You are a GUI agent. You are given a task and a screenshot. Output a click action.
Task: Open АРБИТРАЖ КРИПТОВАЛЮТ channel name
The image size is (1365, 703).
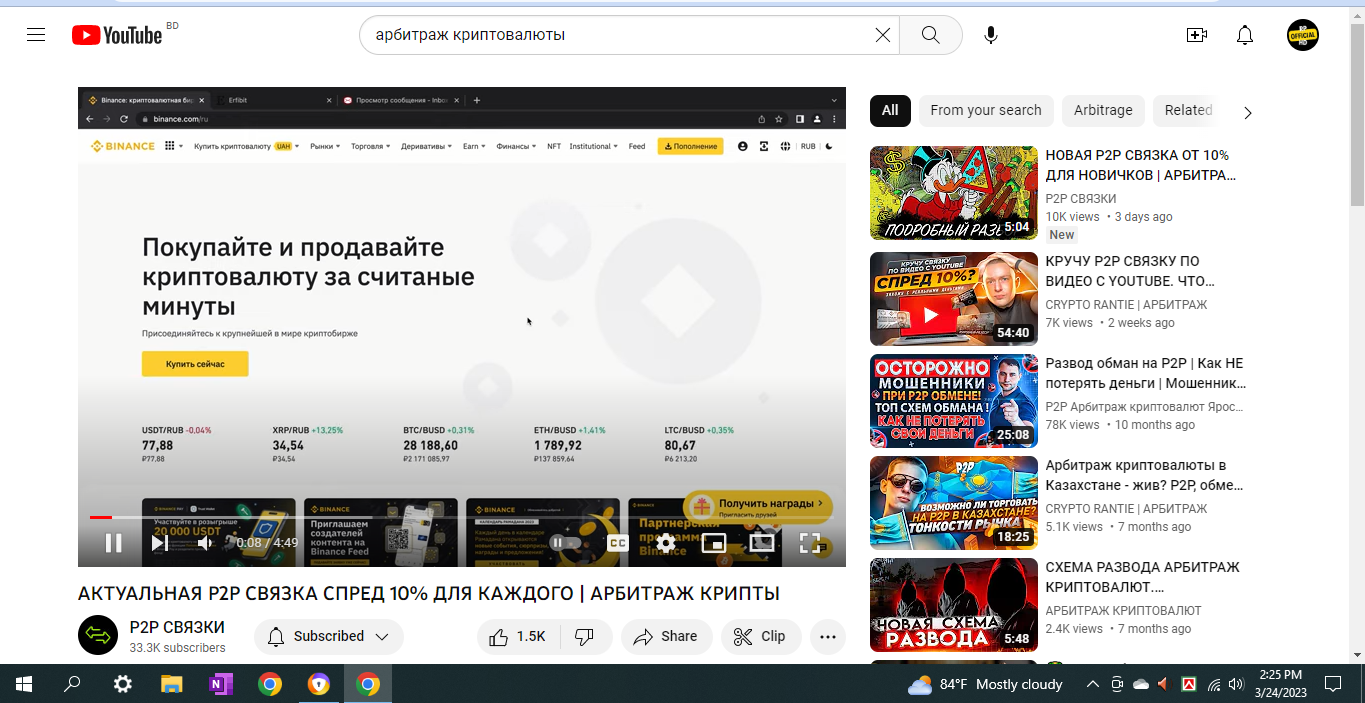point(1124,610)
